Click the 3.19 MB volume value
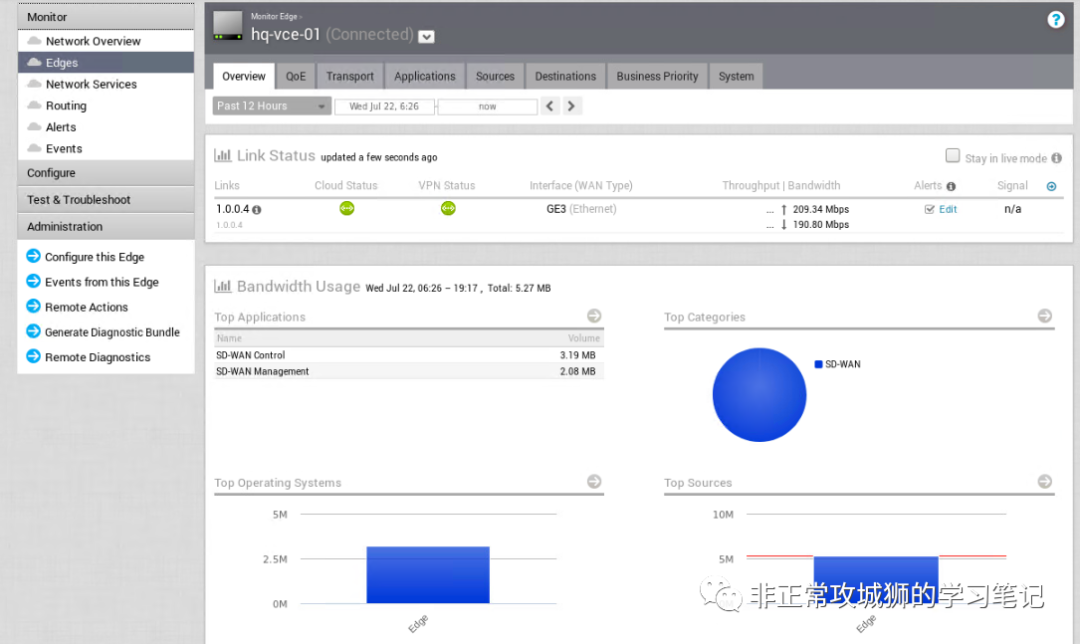The image size is (1080, 644). pos(577,355)
